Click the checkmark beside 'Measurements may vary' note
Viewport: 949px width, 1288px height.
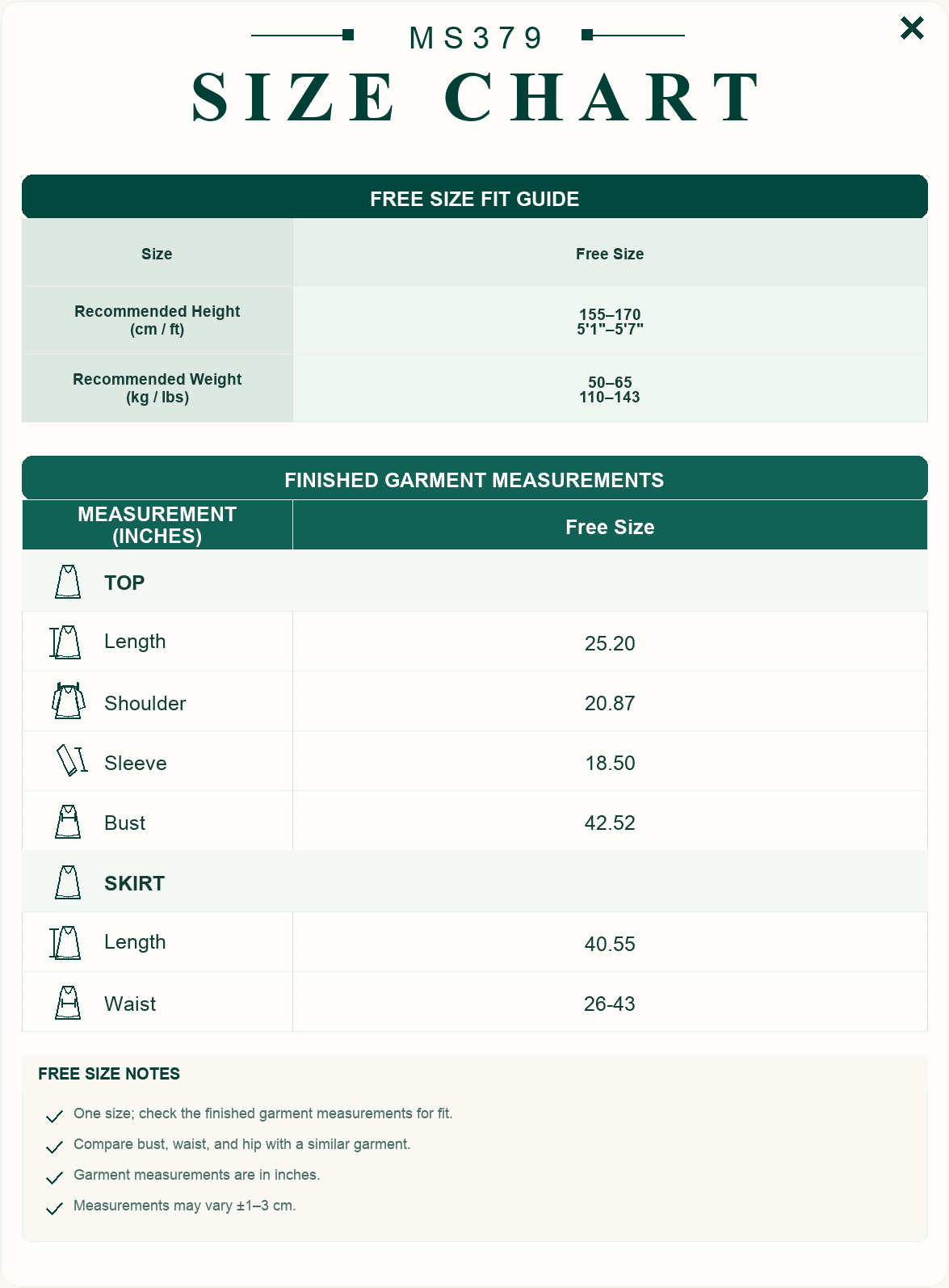point(54,1208)
